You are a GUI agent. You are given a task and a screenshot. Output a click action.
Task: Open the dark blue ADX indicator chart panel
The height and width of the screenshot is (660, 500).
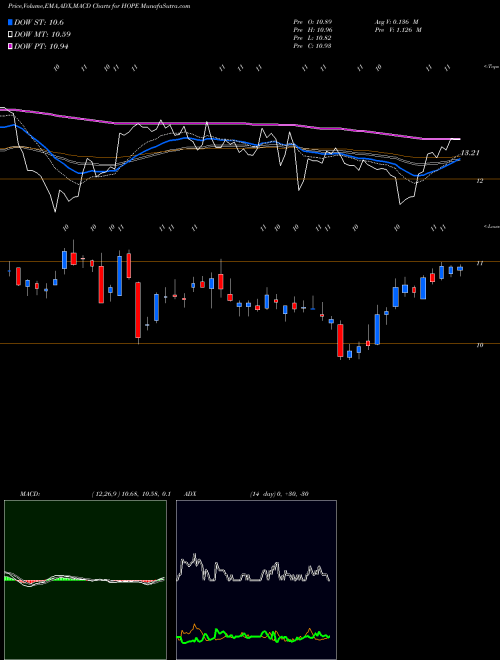(x=256, y=580)
